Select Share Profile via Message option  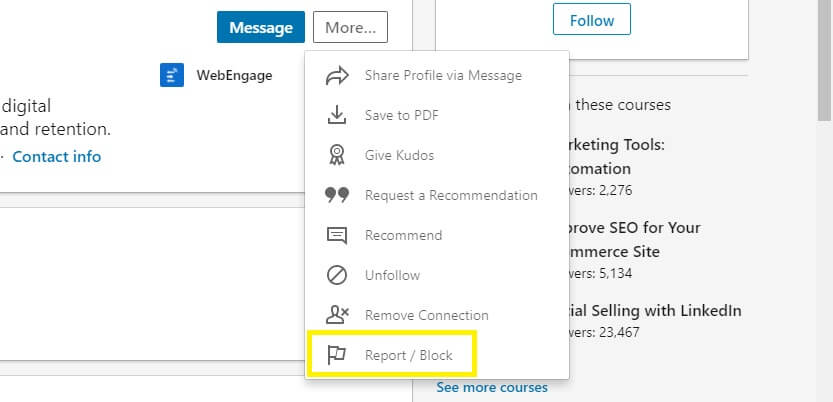[x=437, y=76]
